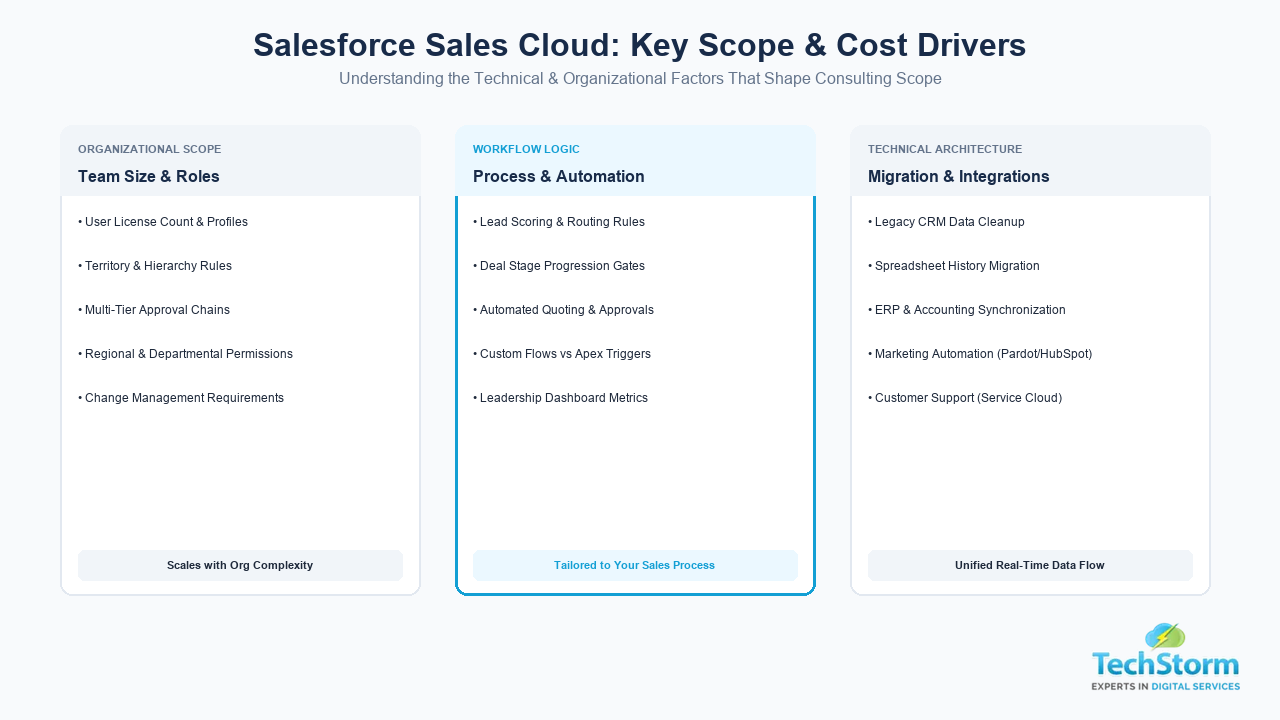Click the subtitle about consulting scope factors

(x=640, y=78)
